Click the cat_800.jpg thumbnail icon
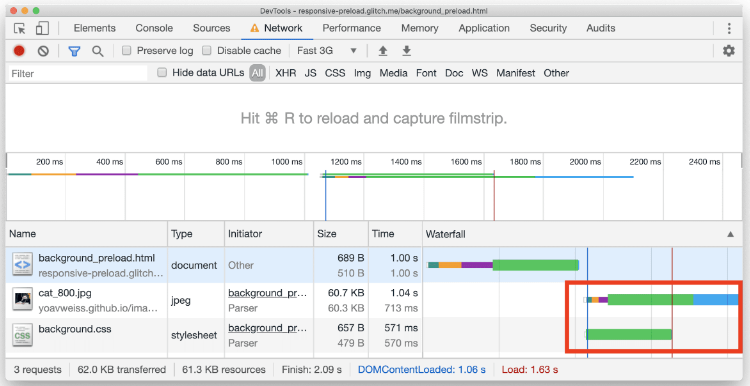The width and height of the screenshot is (750, 386). point(22,300)
